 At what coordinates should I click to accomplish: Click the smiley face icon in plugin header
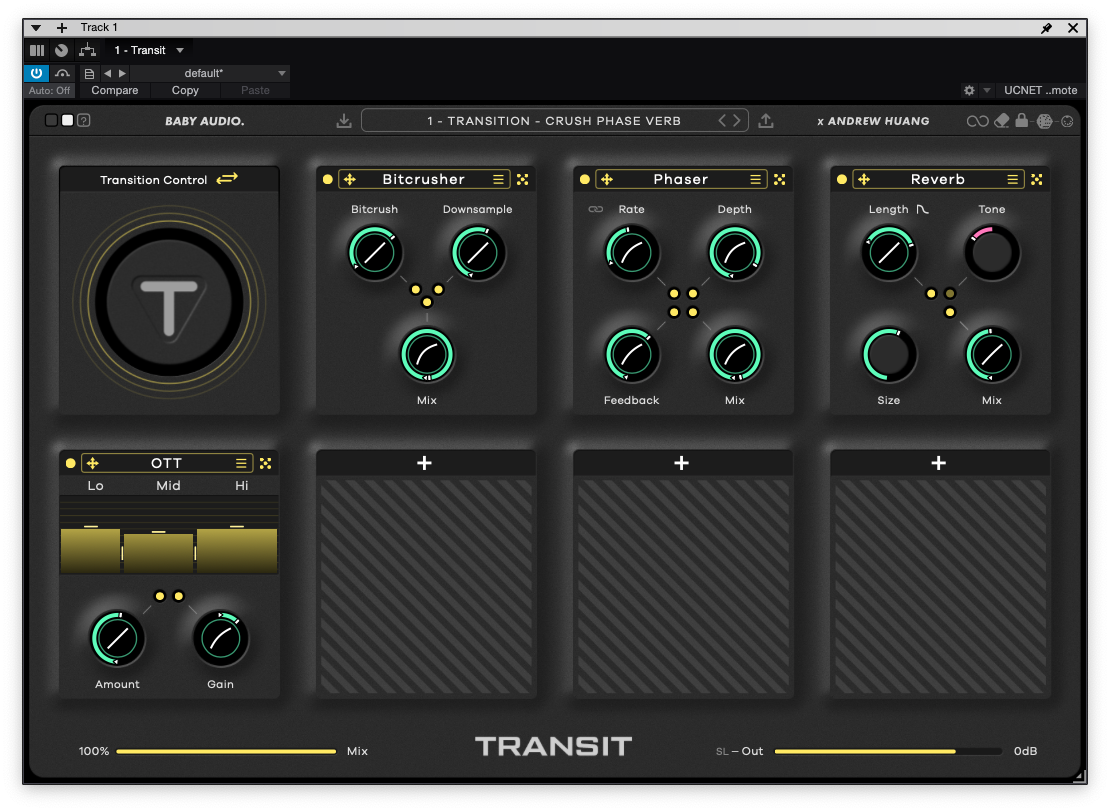[1067, 121]
